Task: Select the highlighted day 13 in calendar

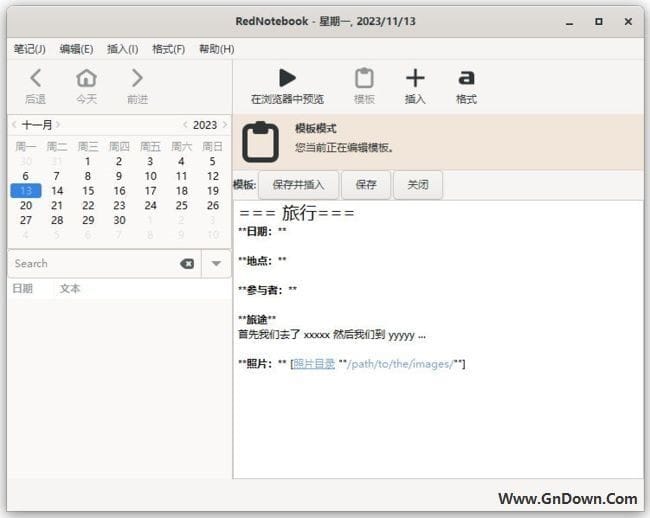Action: tap(26, 191)
